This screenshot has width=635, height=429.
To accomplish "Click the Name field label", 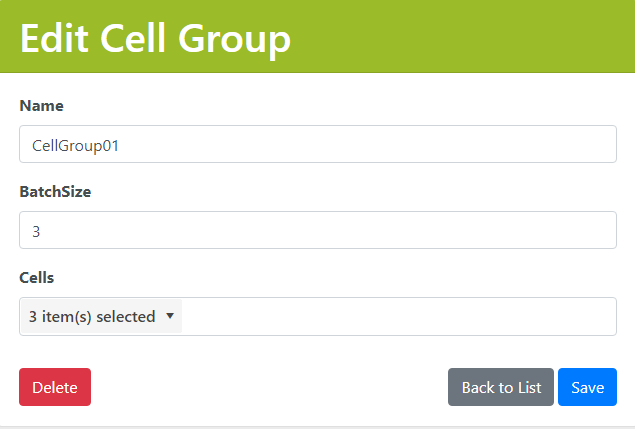I will pyautogui.click(x=41, y=105).
